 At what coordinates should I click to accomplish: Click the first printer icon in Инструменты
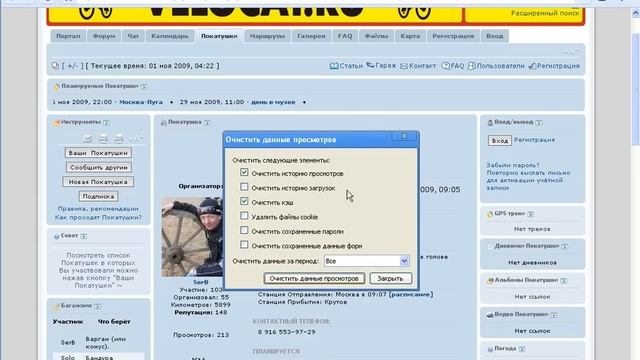pyautogui.click(x=103, y=139)
